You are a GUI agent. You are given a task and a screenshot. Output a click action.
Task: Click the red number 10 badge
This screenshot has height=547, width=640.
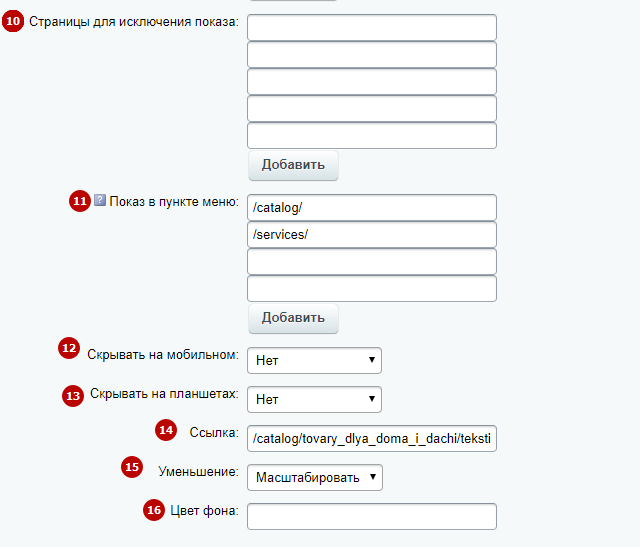(13, 21)
